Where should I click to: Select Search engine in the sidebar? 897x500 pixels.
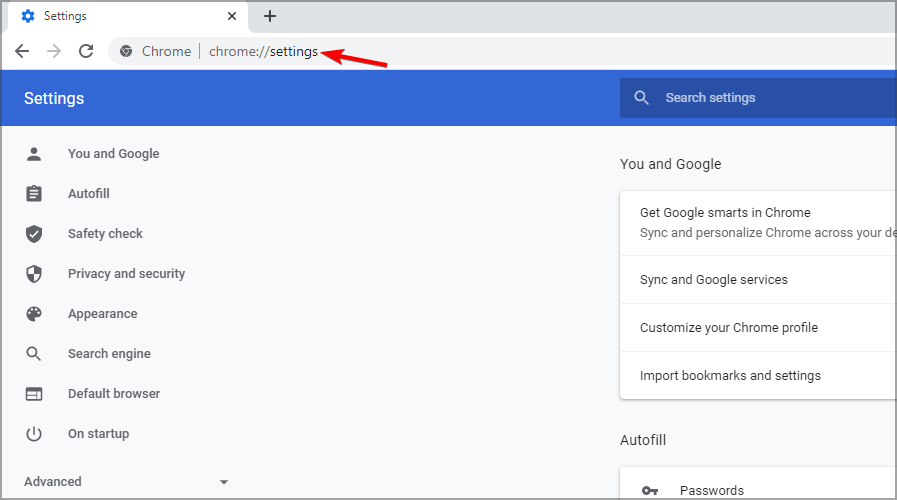tap(109, 354)
